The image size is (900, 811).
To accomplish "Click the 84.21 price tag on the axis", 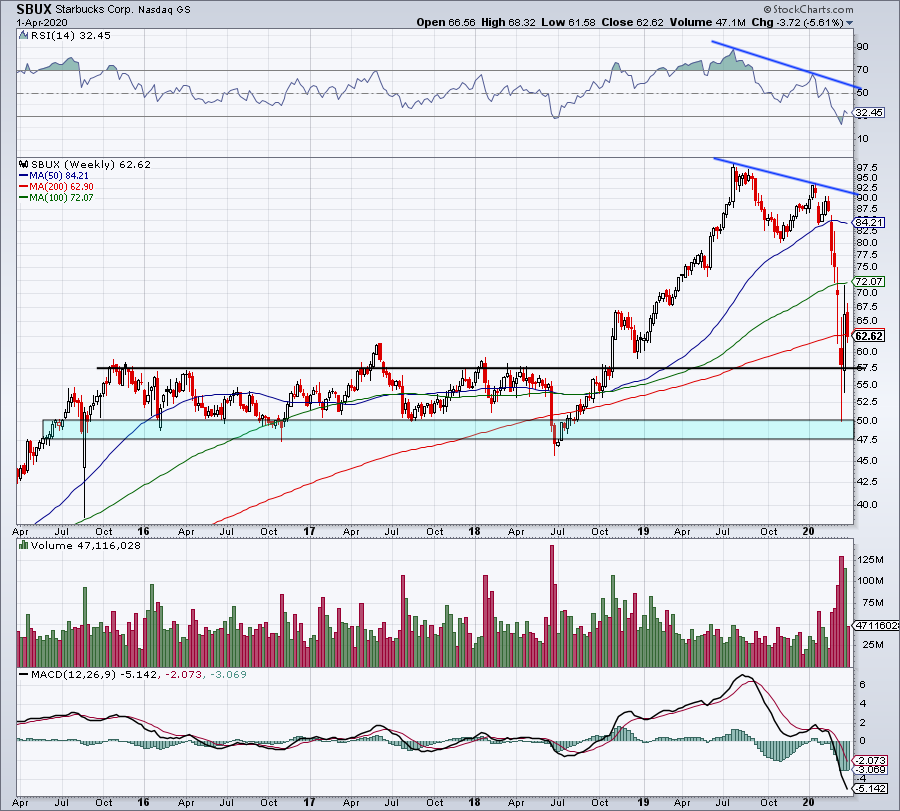I will 870,222.
